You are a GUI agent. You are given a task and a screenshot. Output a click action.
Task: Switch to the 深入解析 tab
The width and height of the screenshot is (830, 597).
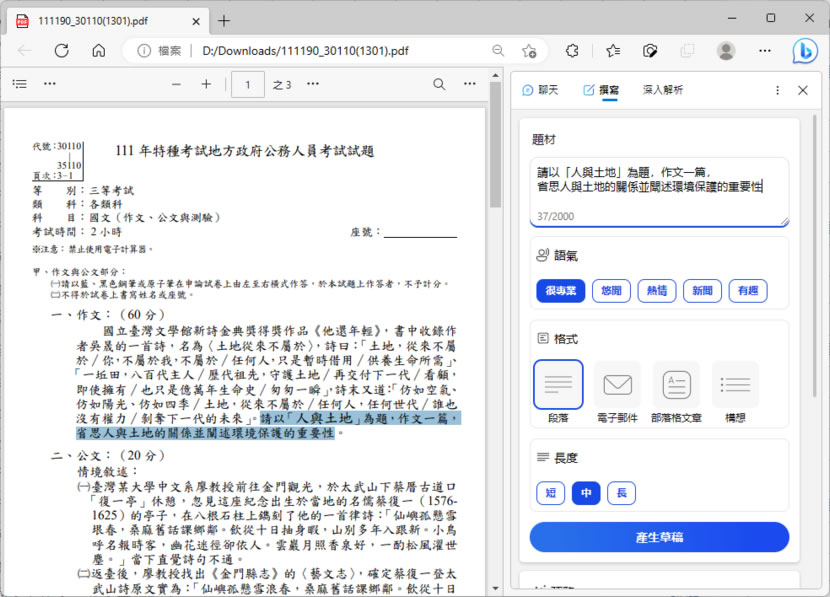tap(663, 90)
